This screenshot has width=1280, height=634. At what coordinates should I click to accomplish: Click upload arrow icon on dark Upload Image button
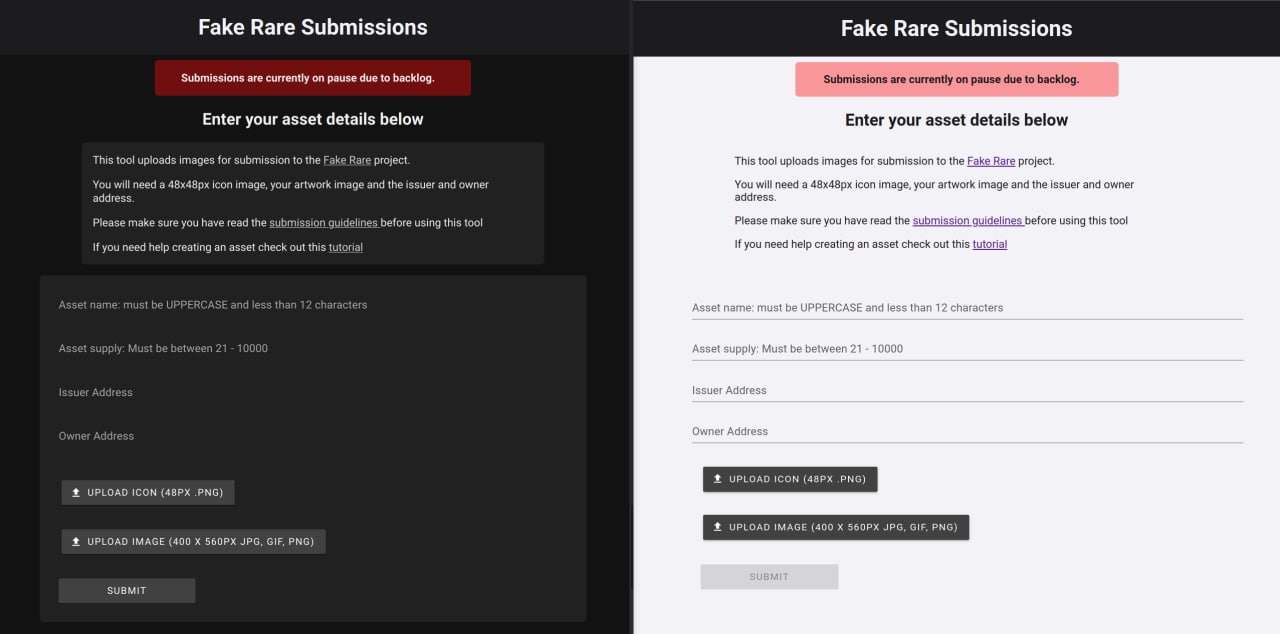[76, 541]
